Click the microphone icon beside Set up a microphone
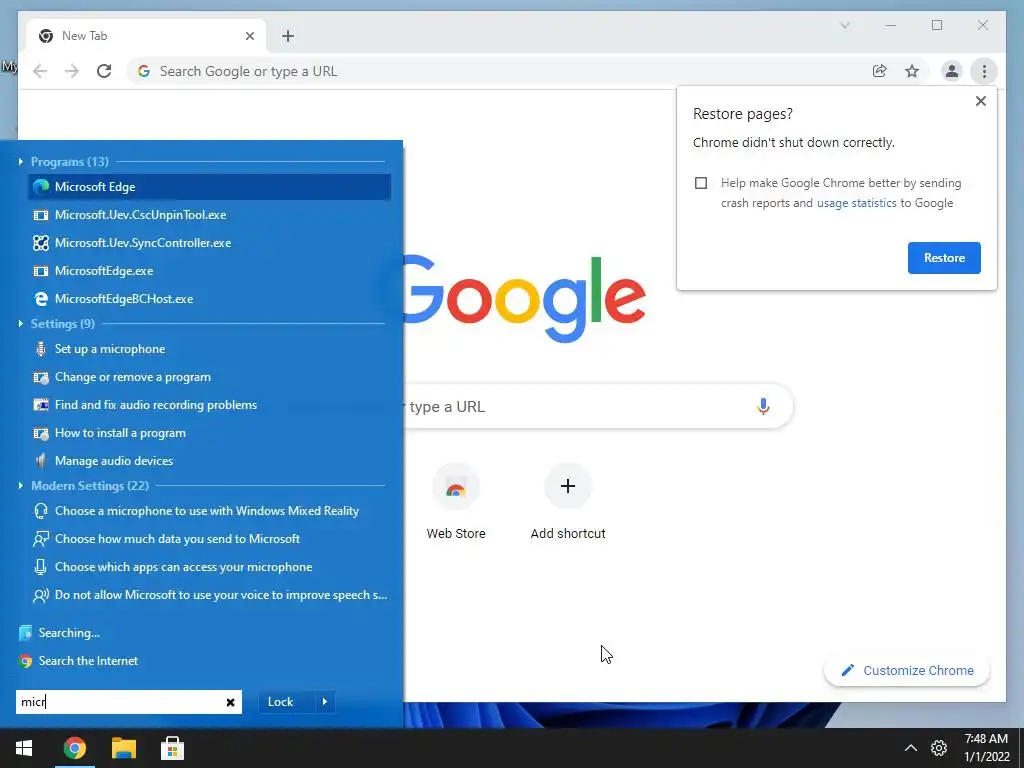 pyautogui.click(x=40, y=349)
